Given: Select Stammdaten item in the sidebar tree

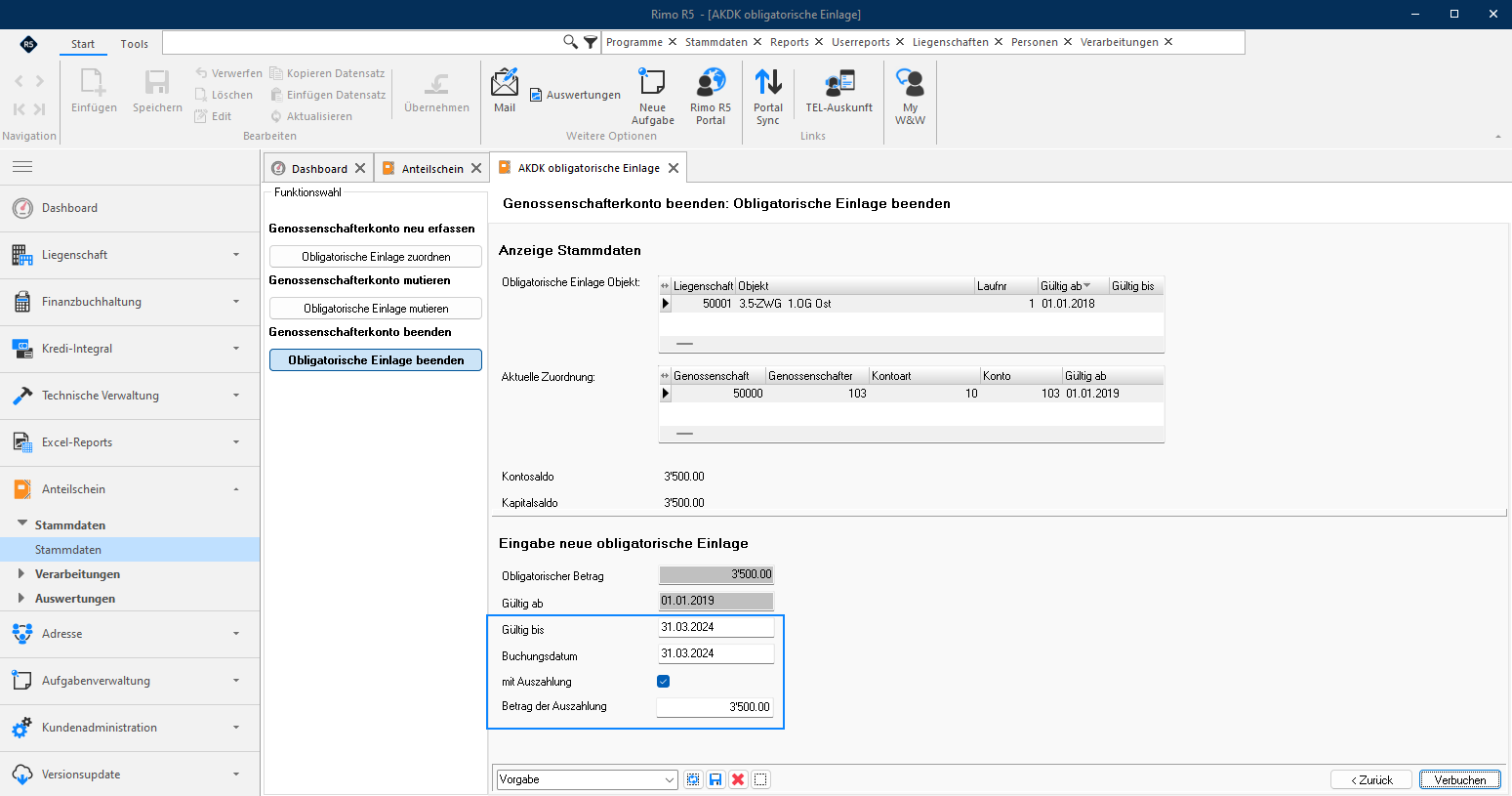Looking at the screenshot, I should point(130,549).
